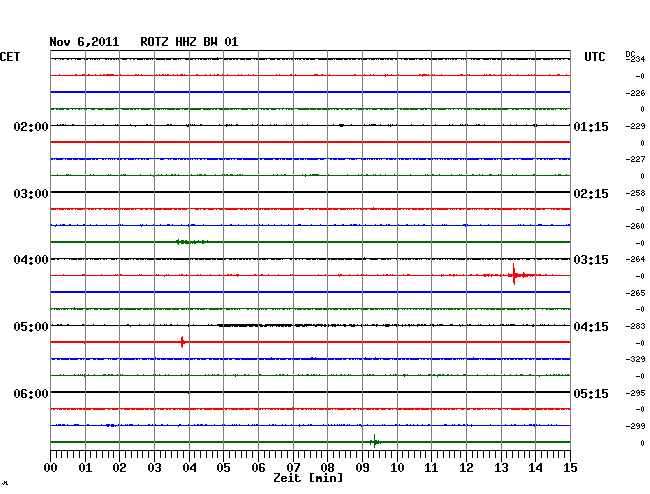Select the 06:00 CET time label

31,393
